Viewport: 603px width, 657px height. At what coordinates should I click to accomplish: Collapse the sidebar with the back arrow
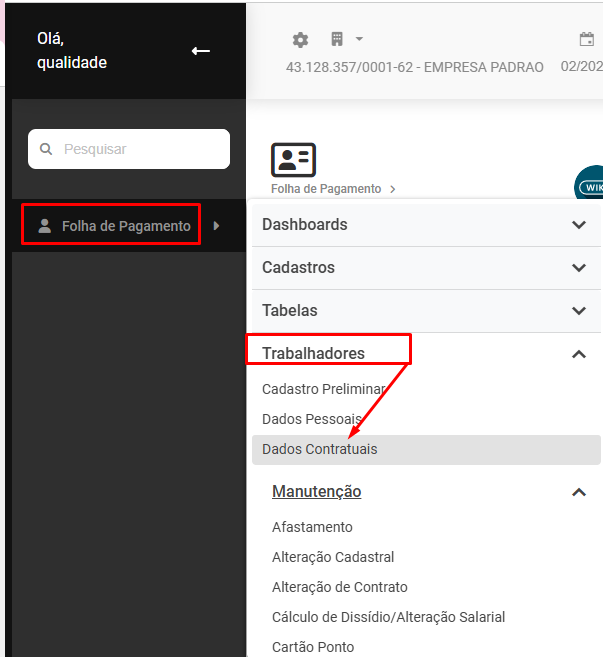click(x=201, y=51)
